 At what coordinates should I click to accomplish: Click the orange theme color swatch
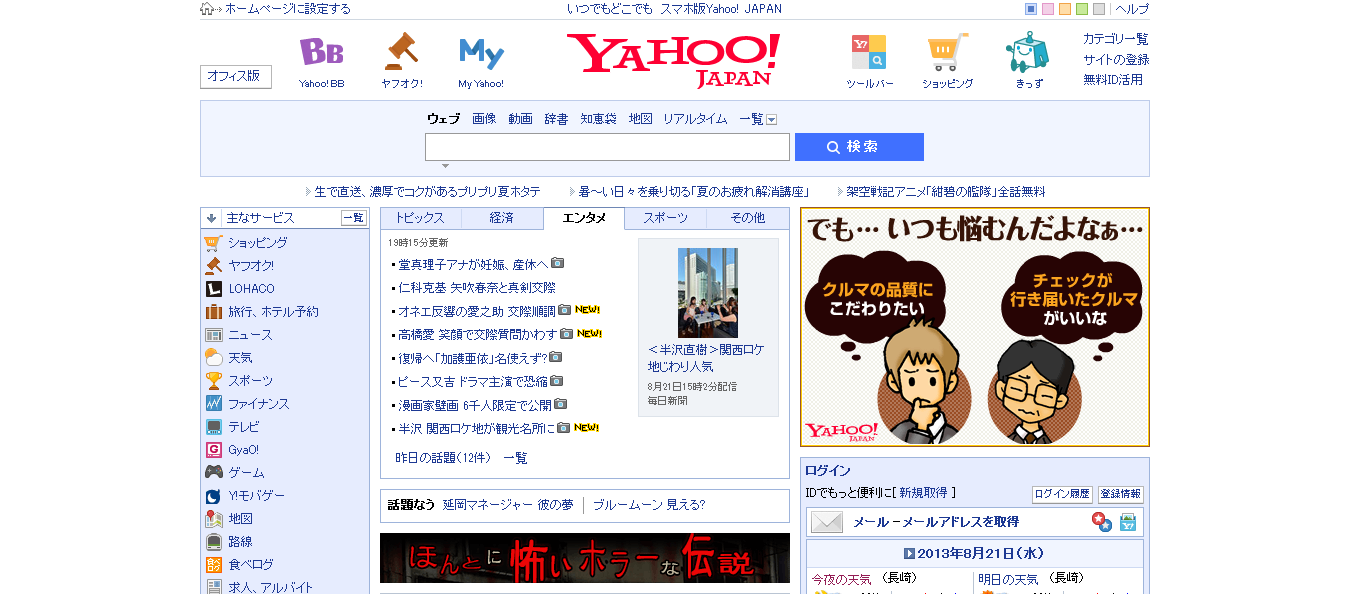click(1065, 9)
